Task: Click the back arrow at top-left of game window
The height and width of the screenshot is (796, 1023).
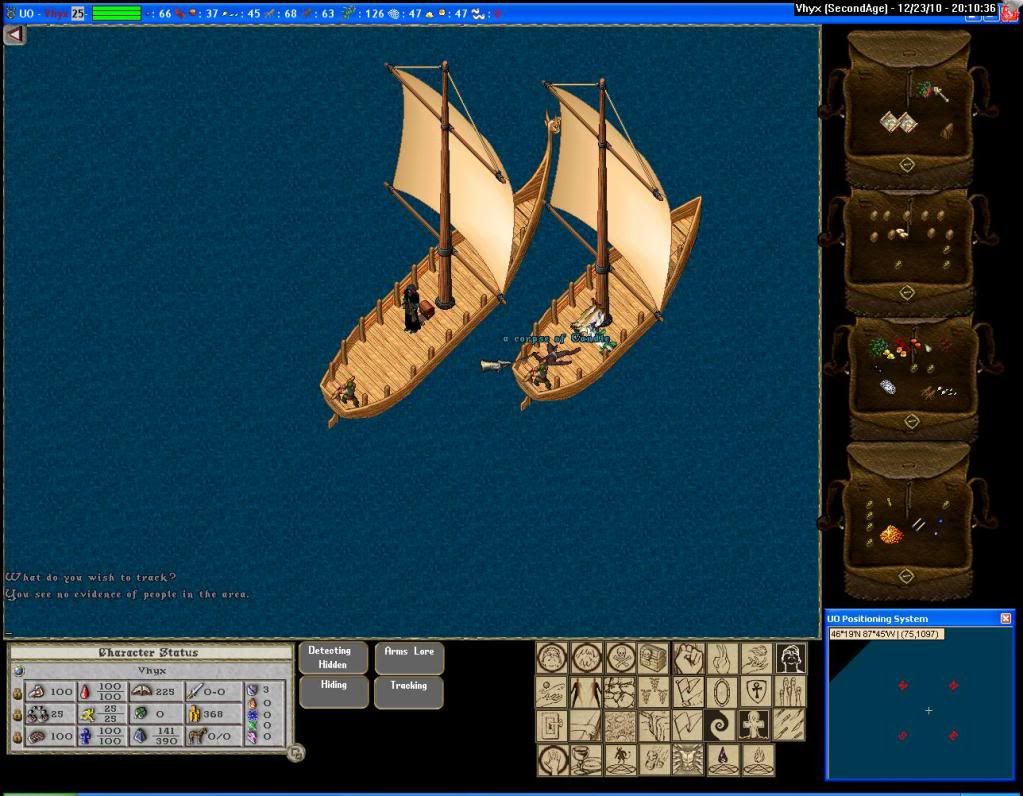Action: [x=14, y=35]
